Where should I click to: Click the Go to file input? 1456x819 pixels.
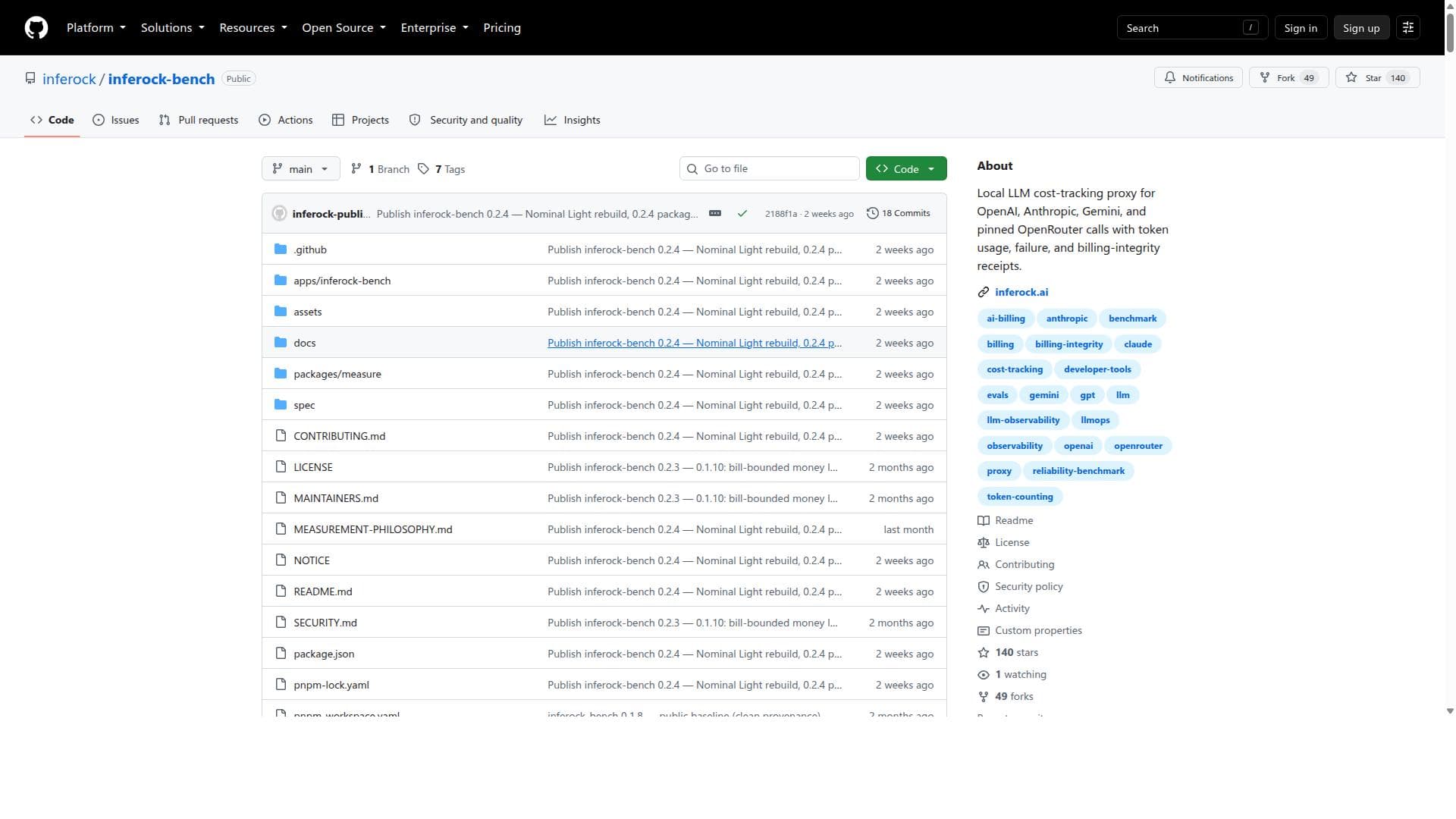click(770, 169)
